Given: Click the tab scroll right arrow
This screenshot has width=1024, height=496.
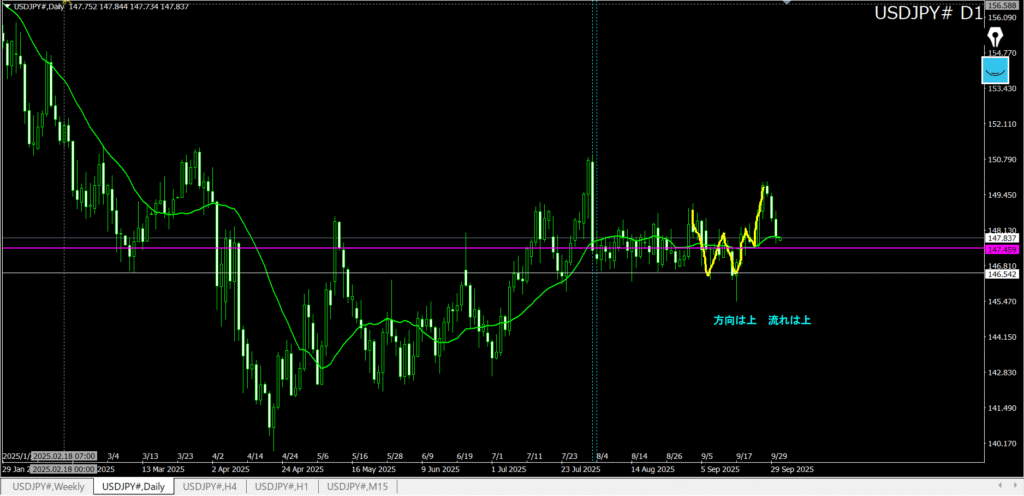Looking at the screenshot, I should click(x=1015, y=486).
